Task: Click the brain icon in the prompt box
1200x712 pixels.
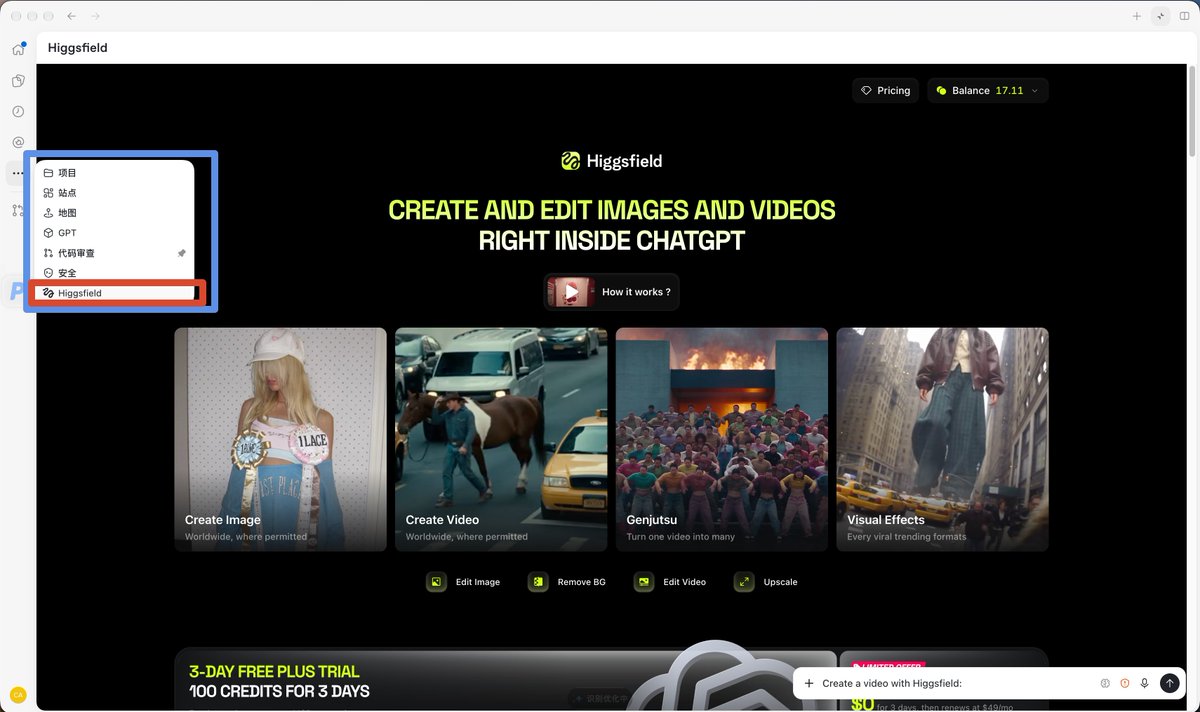Action: (1105, 683)
